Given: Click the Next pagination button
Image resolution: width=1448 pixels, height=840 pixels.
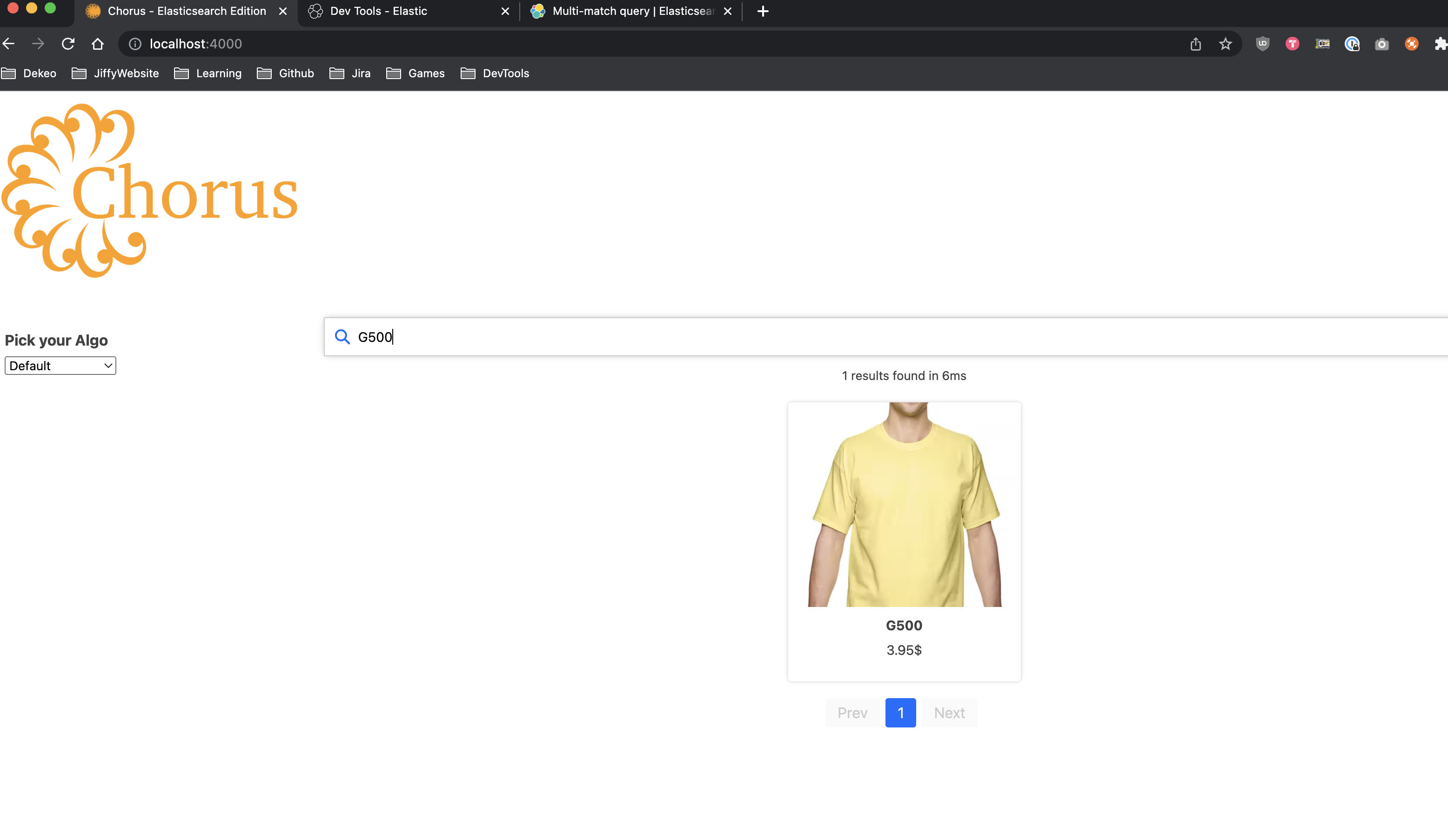Looking at the screenshot, I should 949,713.
